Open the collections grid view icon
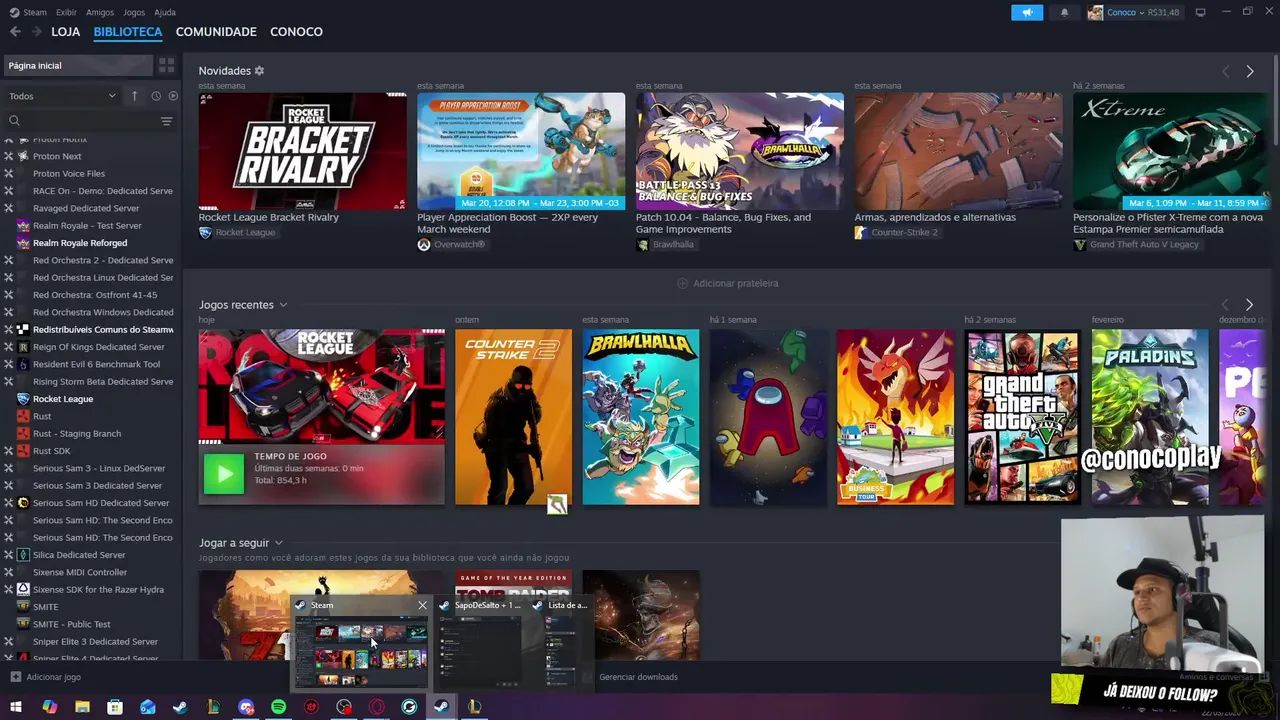The height and width of the screenshot is (720, 1280). [x=167, y=65]
